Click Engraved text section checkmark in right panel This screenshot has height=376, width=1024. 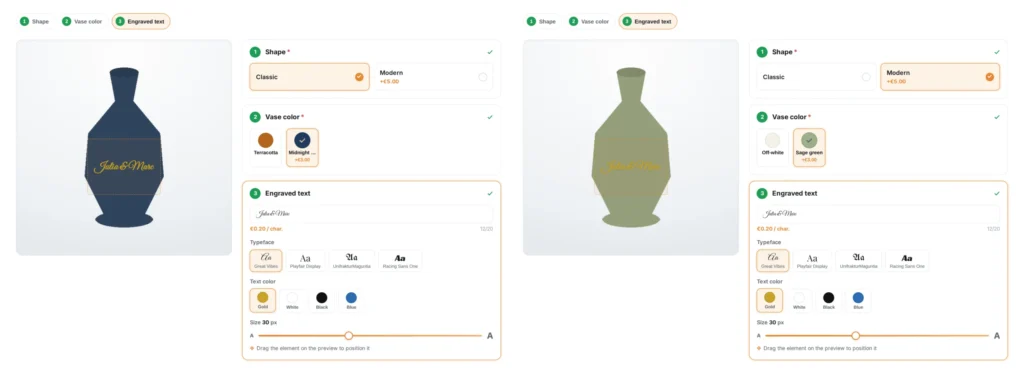click(x=997, y=193)
